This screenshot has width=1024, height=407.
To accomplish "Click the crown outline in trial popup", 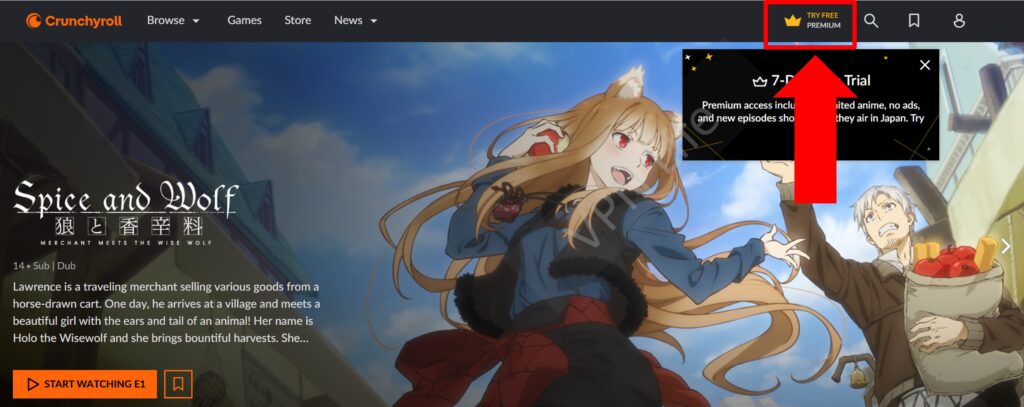I will pyautogui.click(x=759, y=81).
